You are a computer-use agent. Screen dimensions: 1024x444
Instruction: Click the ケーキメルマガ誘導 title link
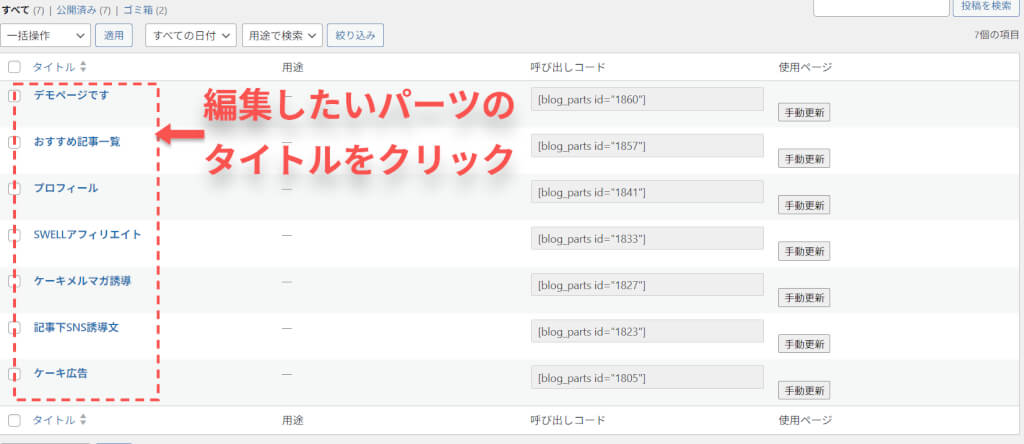point(82,281)
